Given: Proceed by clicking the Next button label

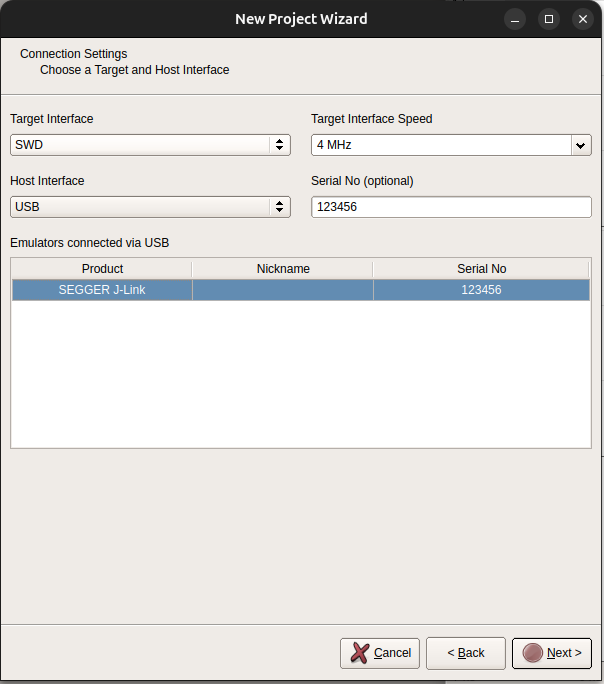Looking at the screenshot, I should (x=564, y=653).
